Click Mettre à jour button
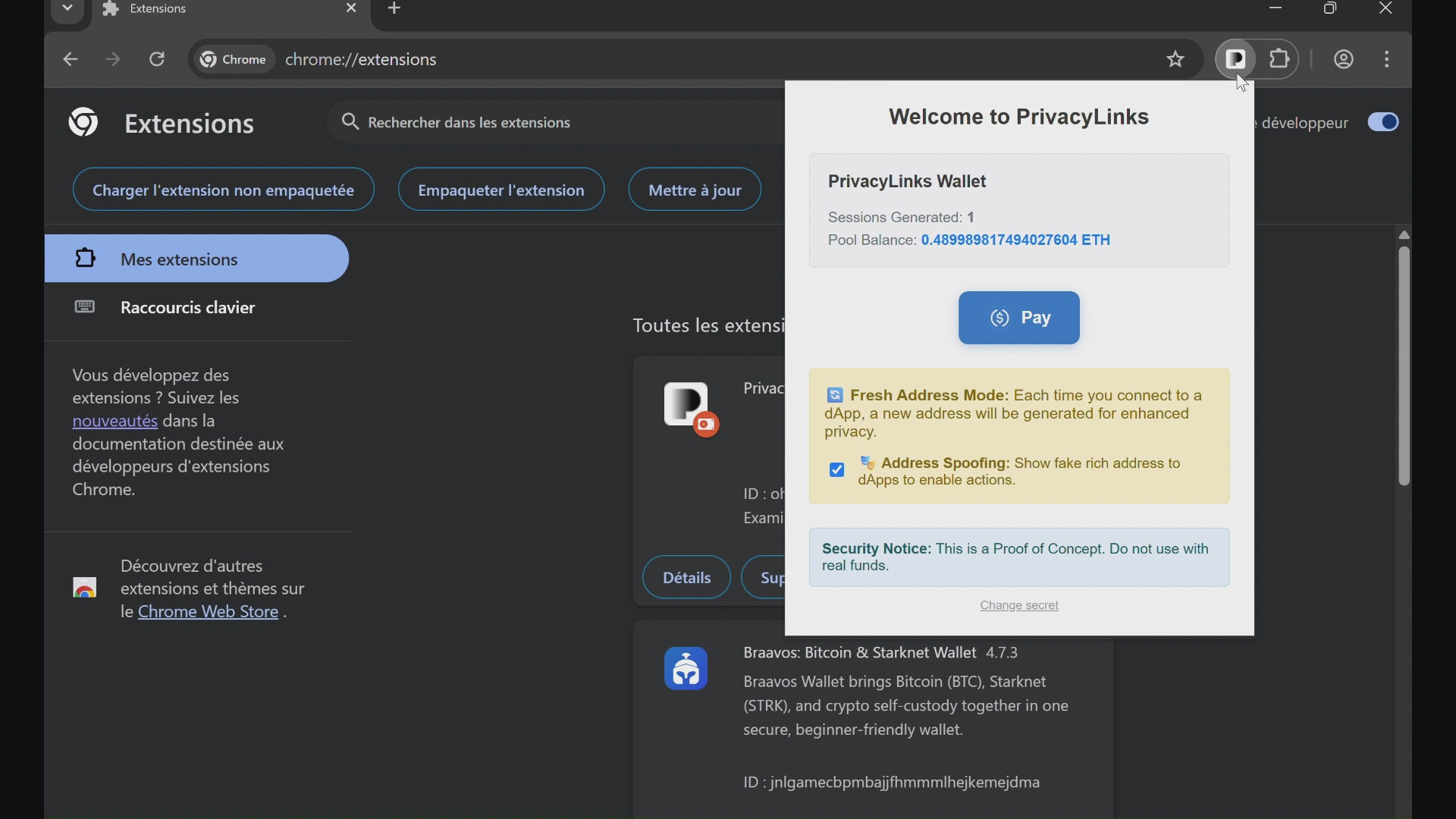This screenshot has width=1456, height=819. coord(695,190)
